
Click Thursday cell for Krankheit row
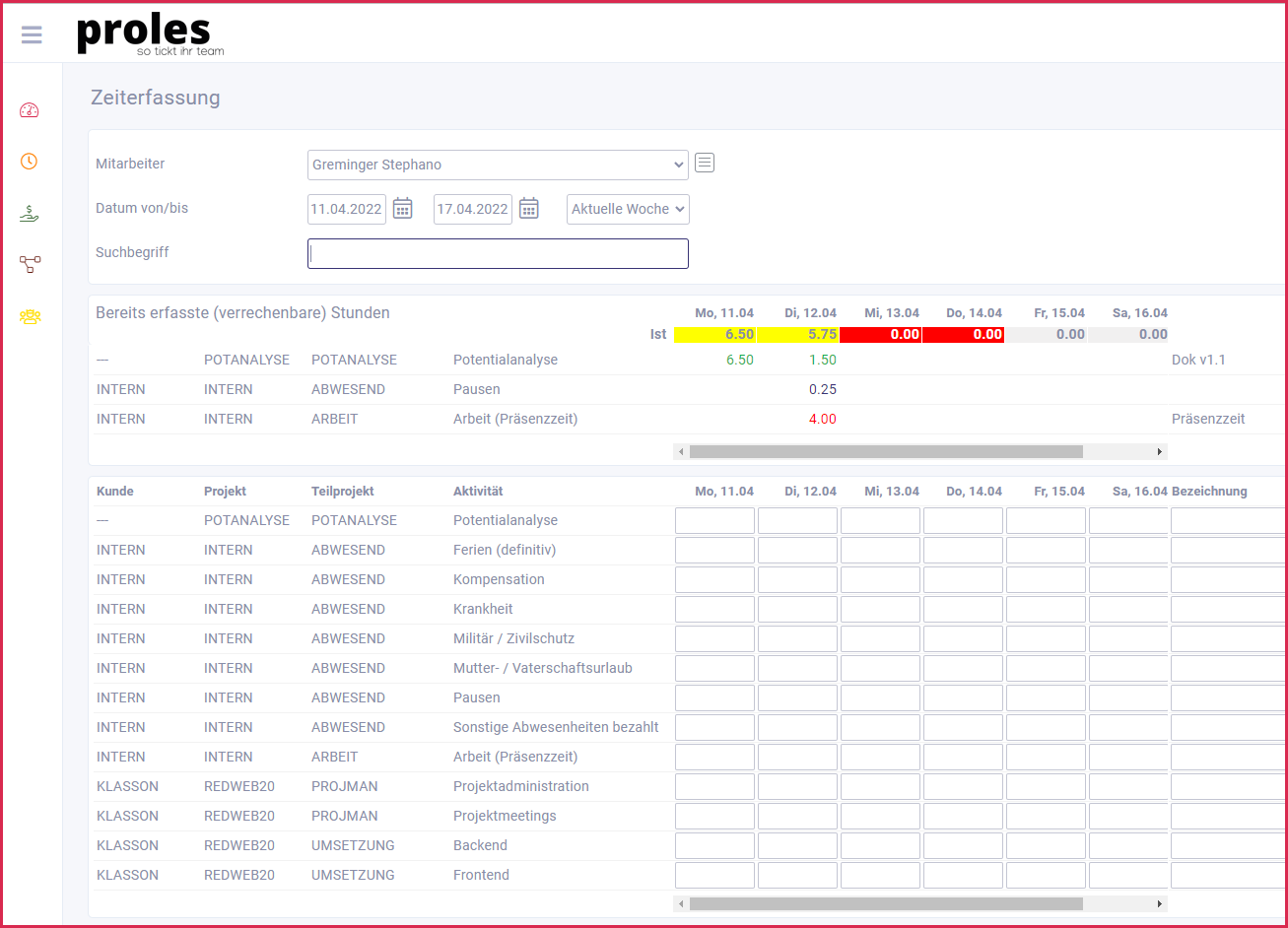963,609
